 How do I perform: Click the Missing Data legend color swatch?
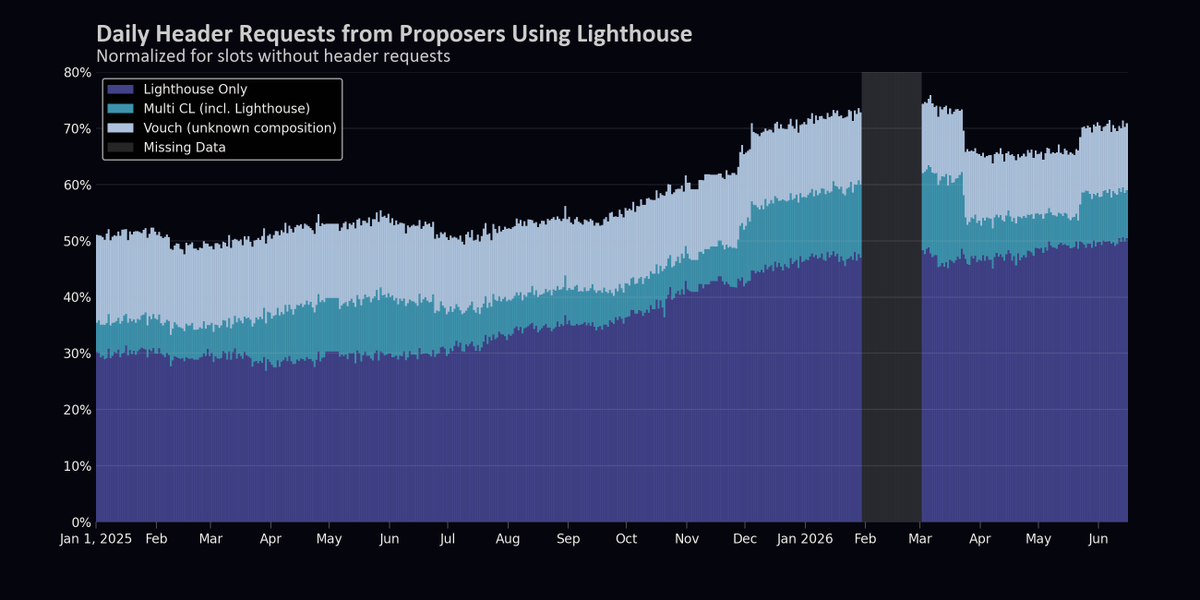pyautogui.click(x=120, y=147)
